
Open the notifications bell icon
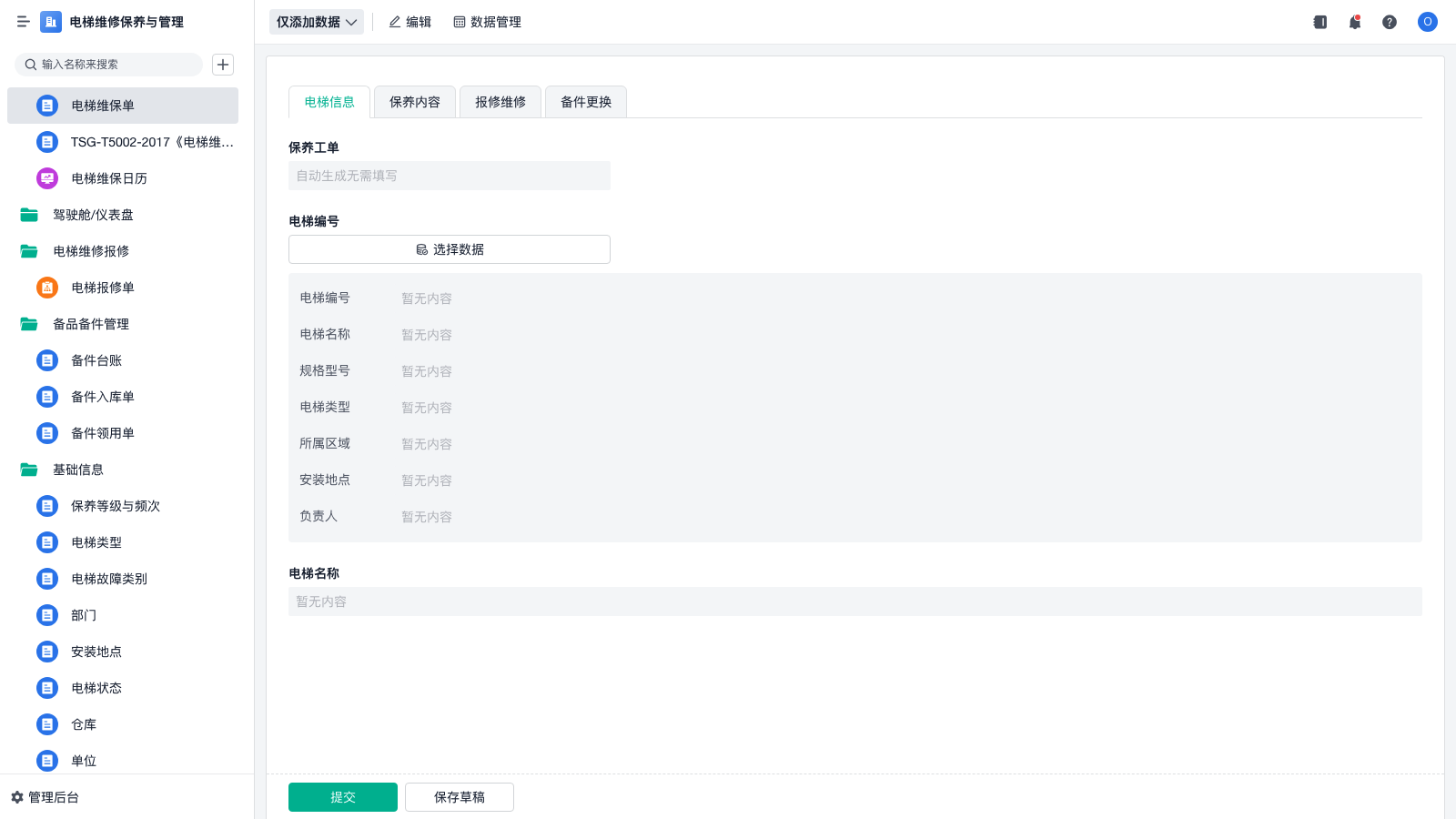(1355, 22)
